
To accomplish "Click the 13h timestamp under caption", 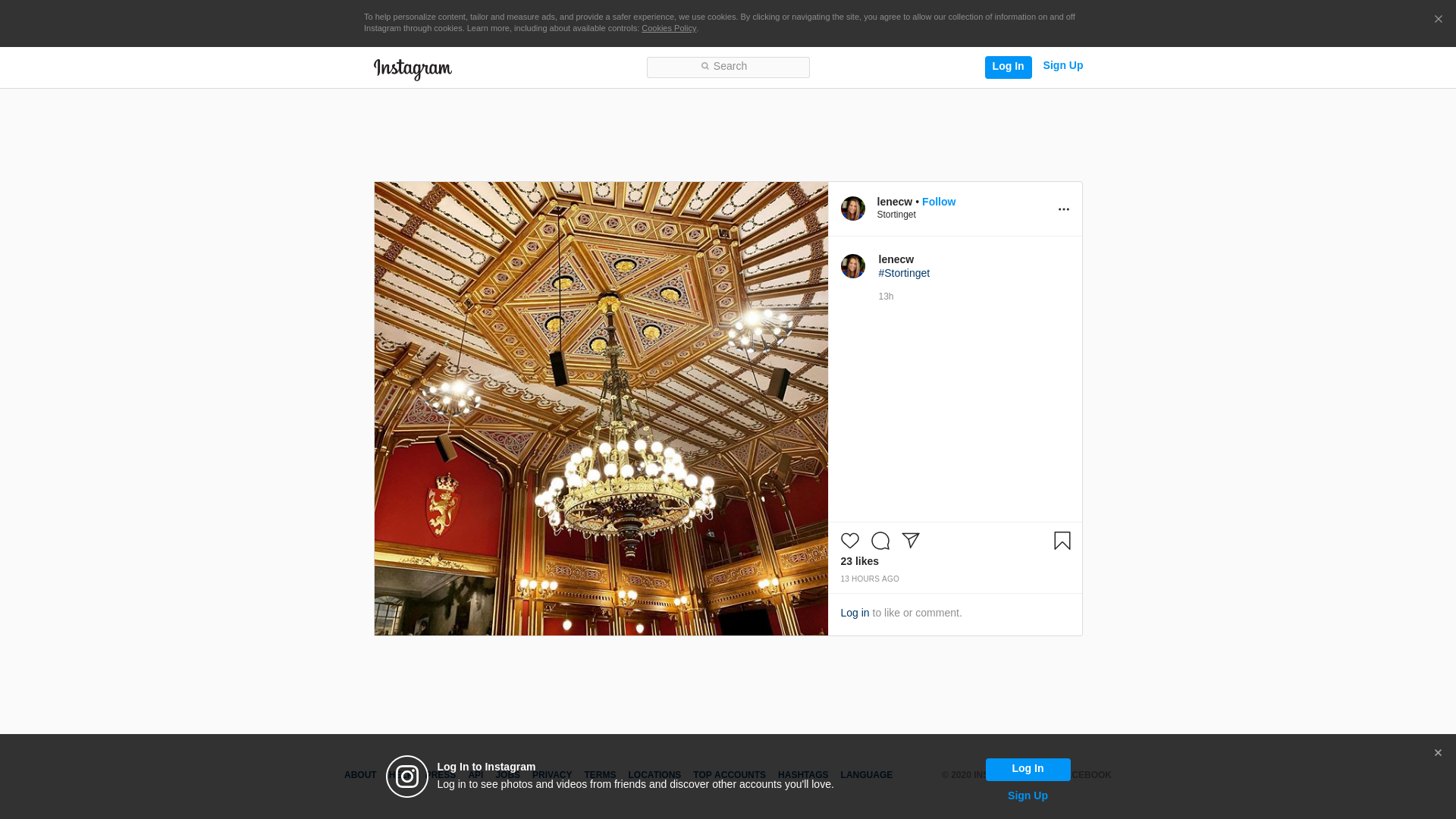I will (x=886, y=297).
